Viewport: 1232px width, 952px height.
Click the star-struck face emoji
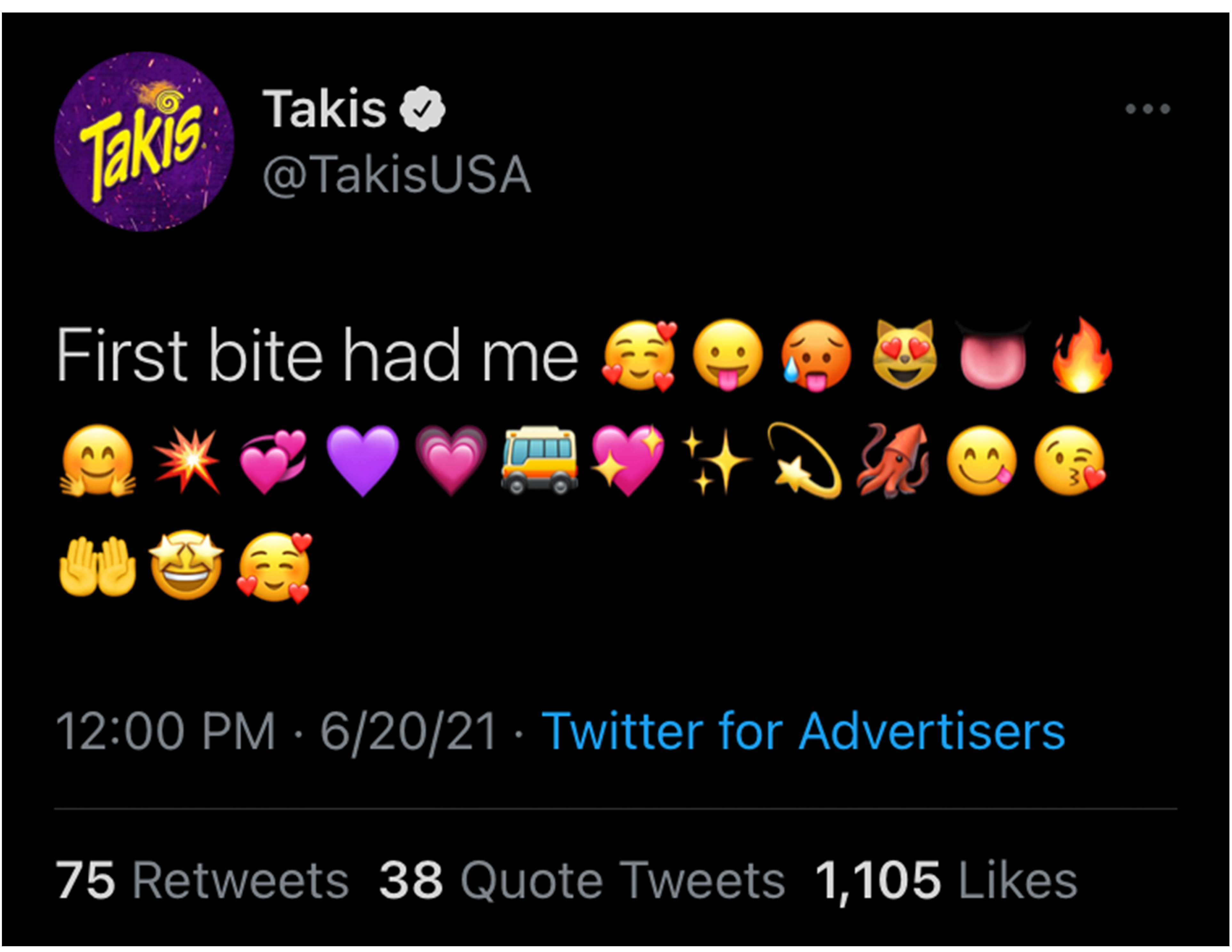[187, 566]
